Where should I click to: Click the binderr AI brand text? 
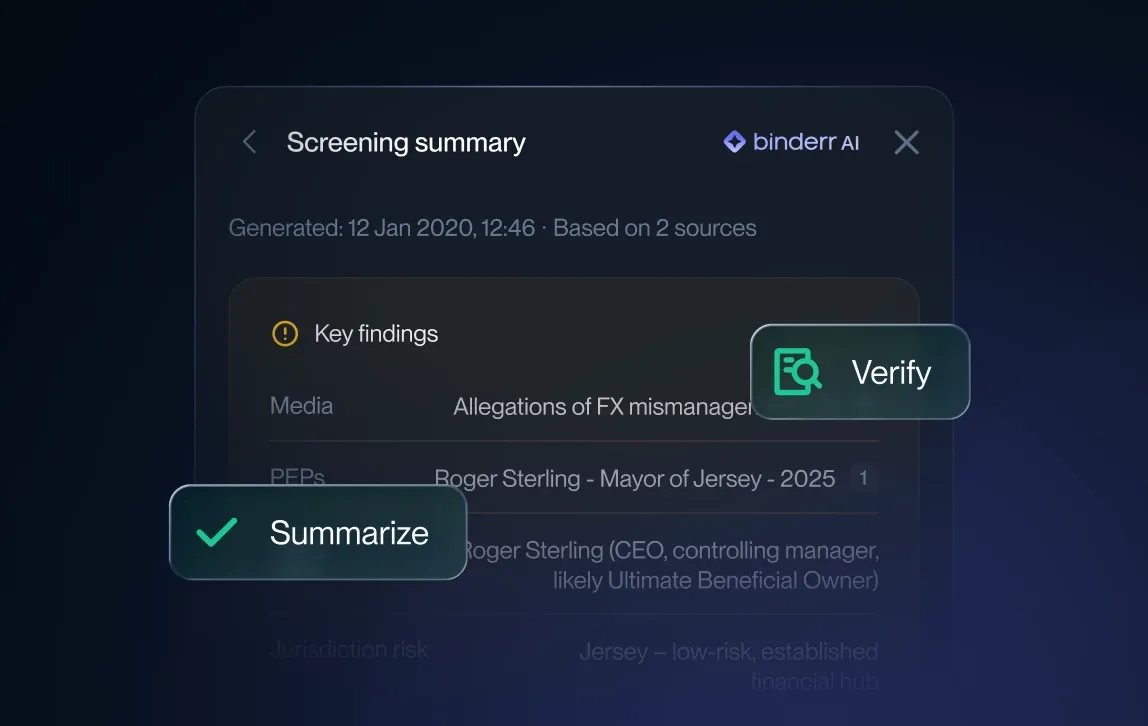pyautogui.click(x=805, y=143)
